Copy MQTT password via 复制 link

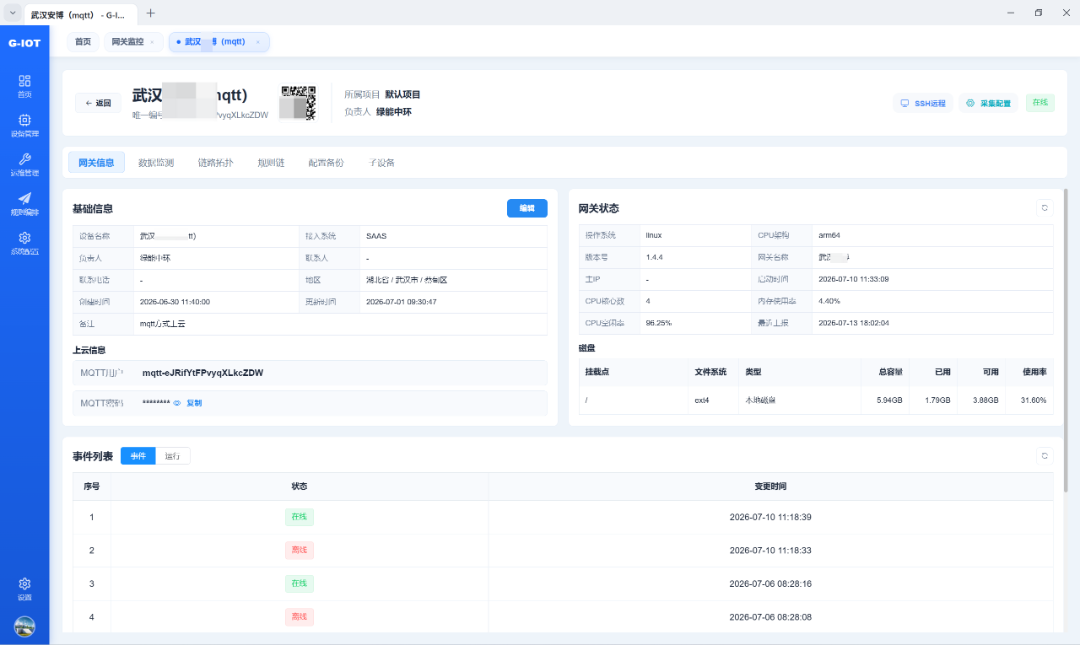click(x=194, y=403)
